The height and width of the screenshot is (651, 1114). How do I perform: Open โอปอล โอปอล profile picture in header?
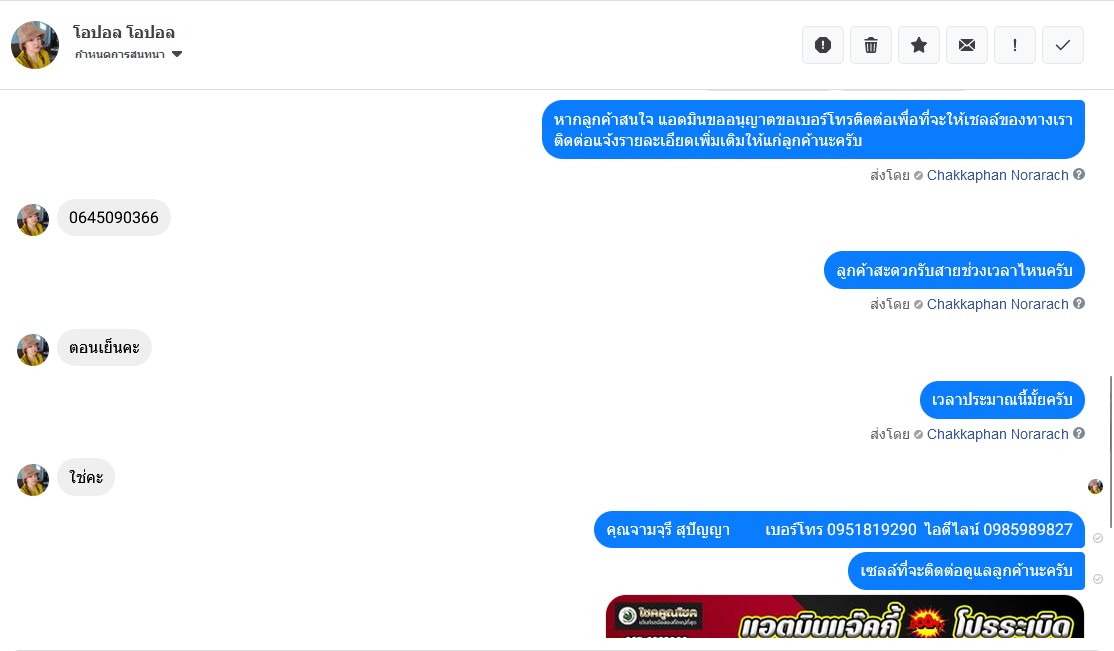click(35, 45)
